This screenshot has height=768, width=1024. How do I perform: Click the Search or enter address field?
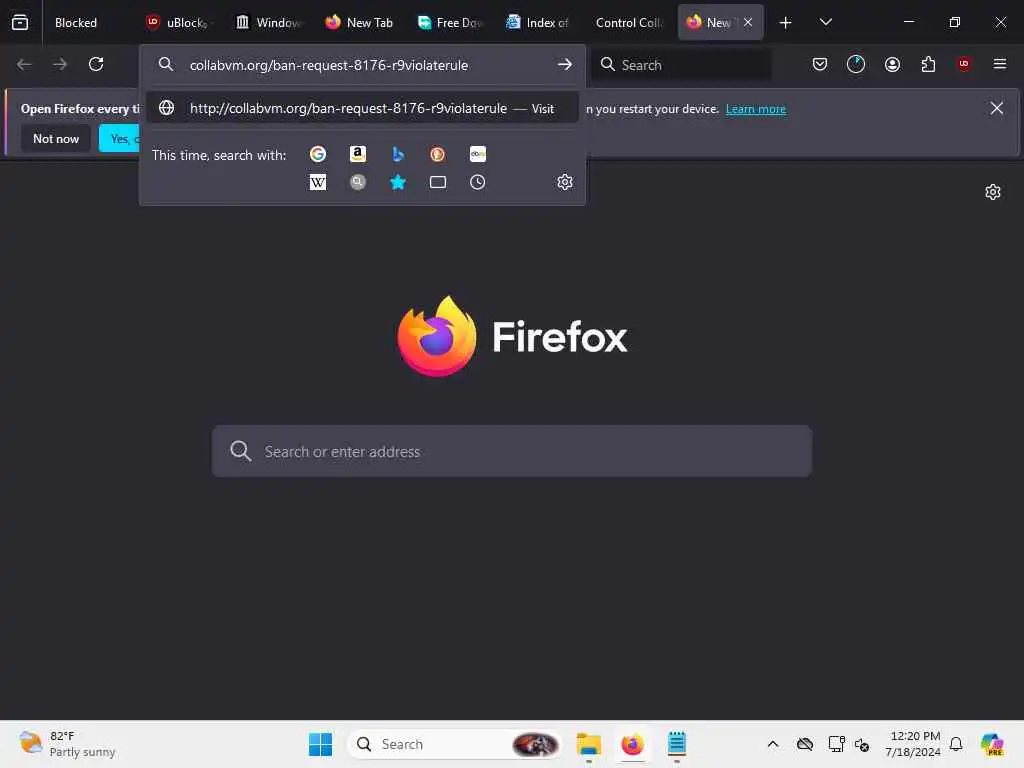pos(511,451)
